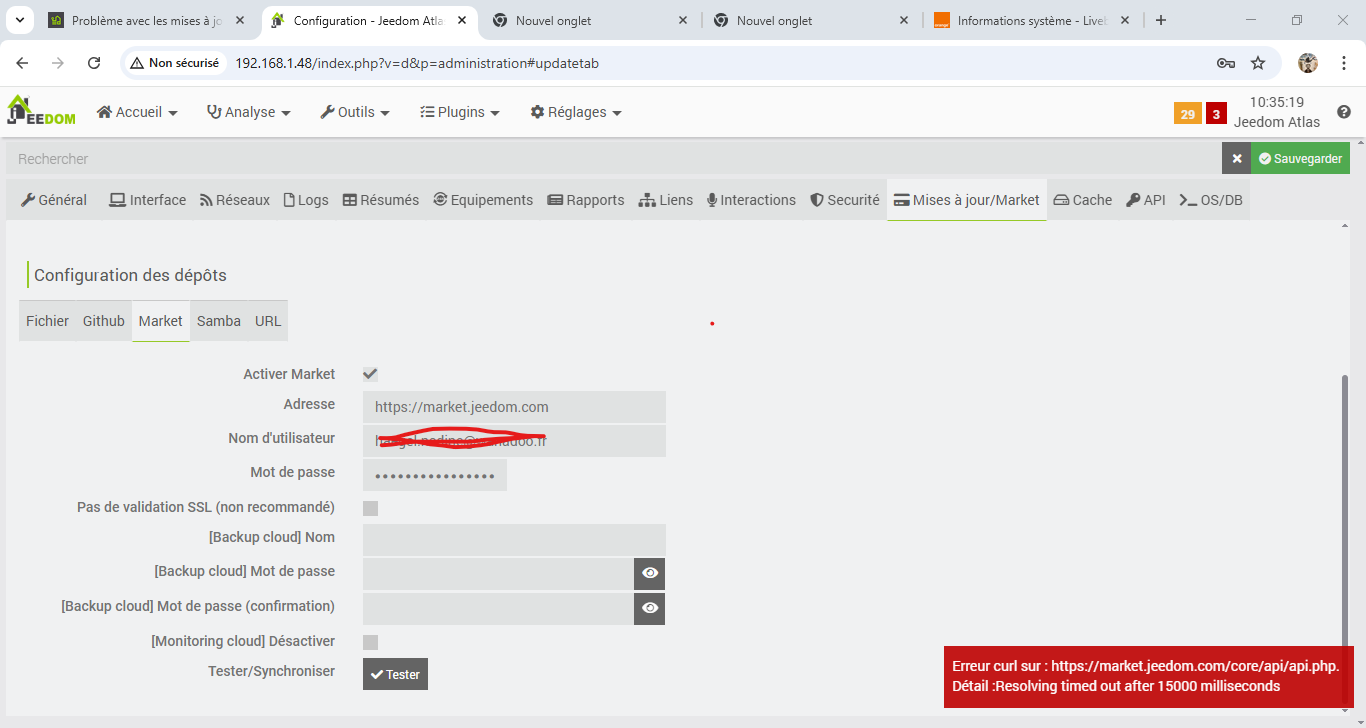Expand the Analyse menu
1366x728 pixels.
(249, 112)
